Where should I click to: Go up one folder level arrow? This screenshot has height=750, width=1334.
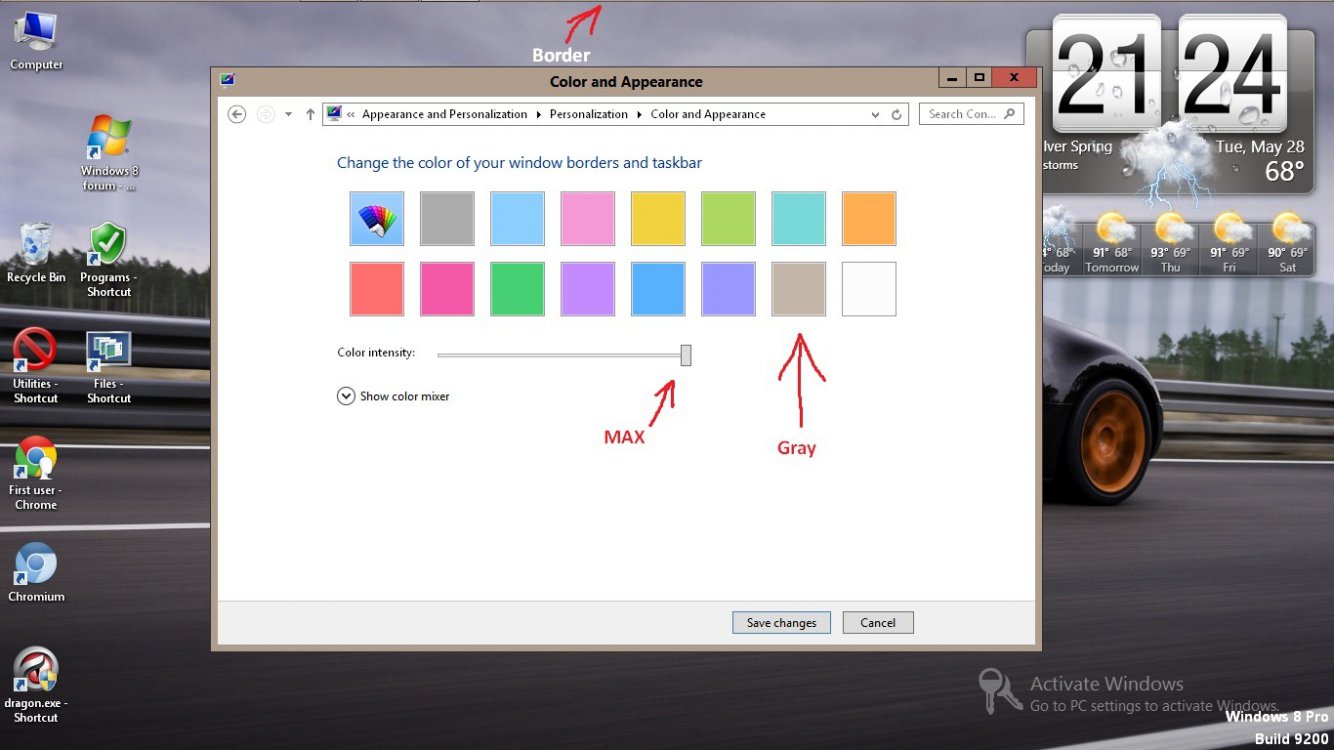tap(310, 114)
